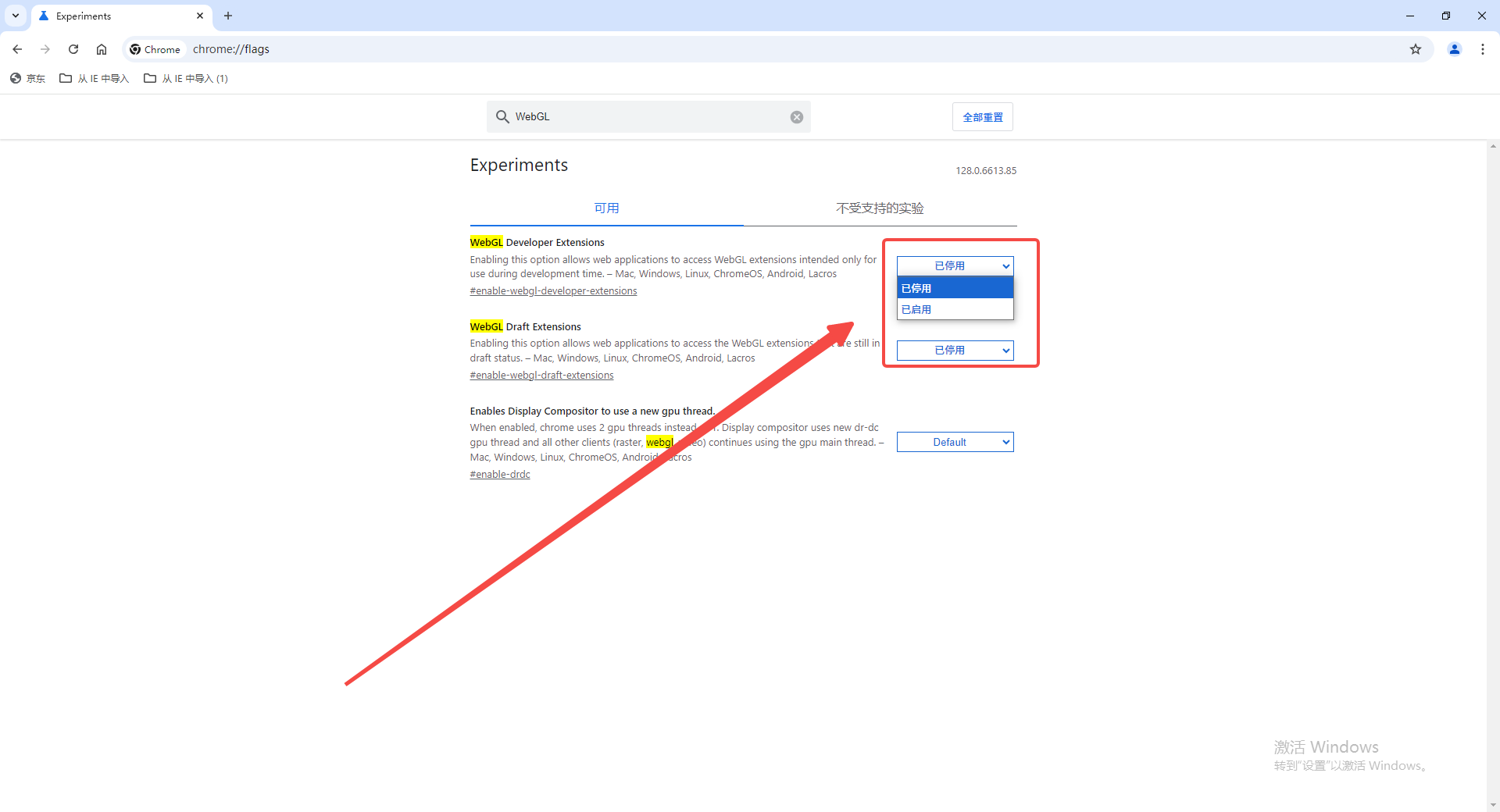Click the address bar URL
Image resolution: width=1500 pixels, height=812 pixels.
(x=231, y=49)
